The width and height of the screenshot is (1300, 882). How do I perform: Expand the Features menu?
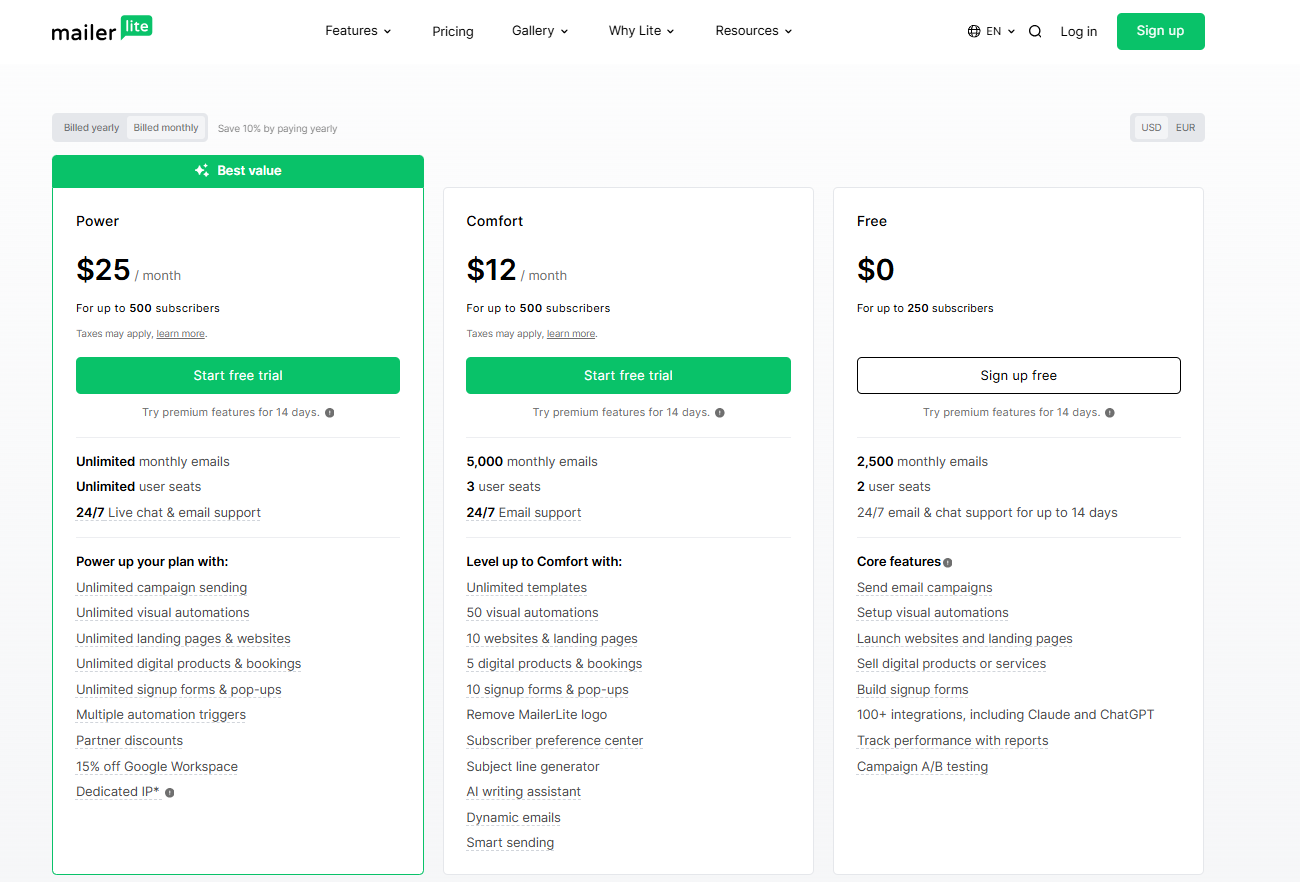(358, 31)
